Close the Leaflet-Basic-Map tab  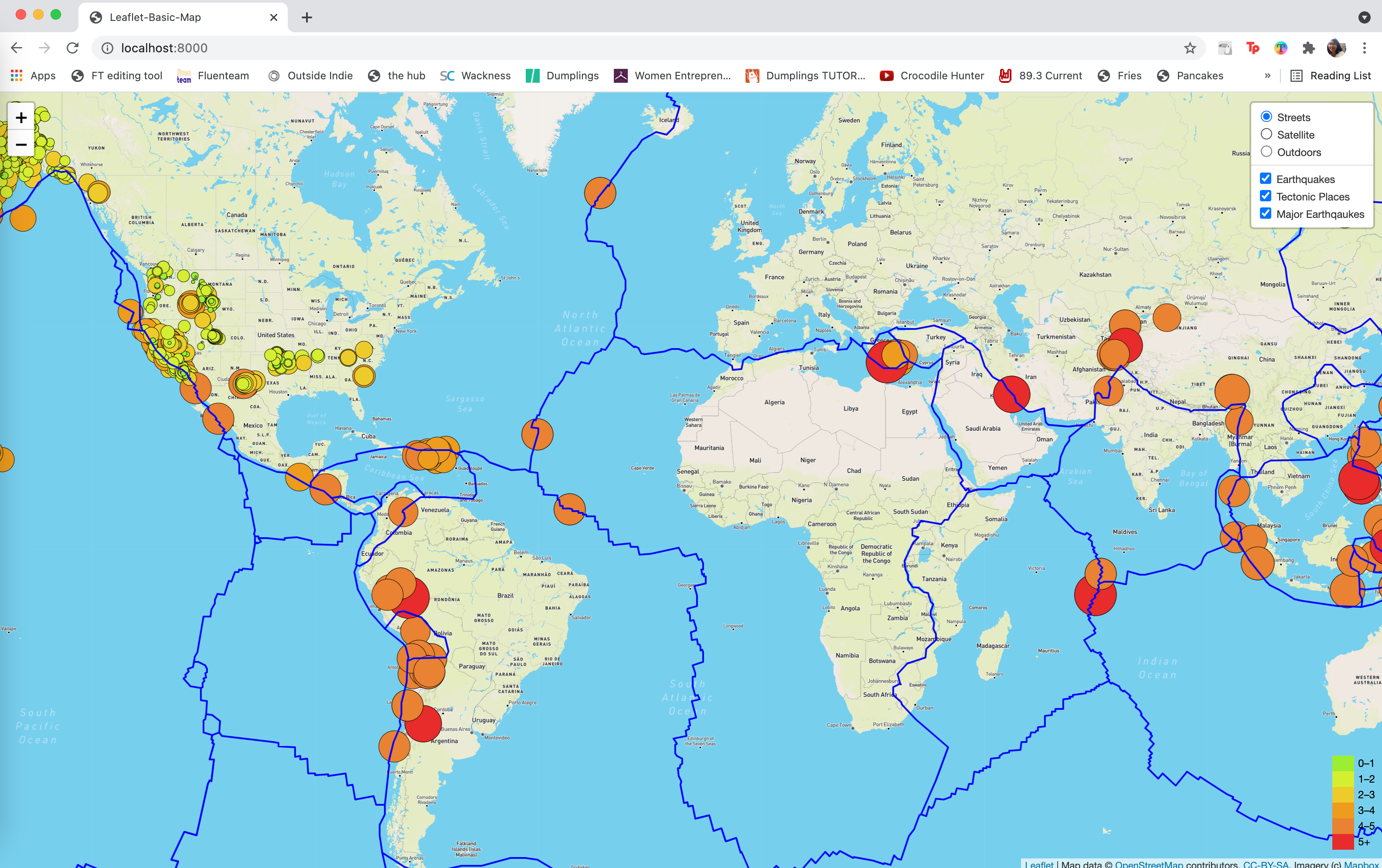click(x=274, y=17)
